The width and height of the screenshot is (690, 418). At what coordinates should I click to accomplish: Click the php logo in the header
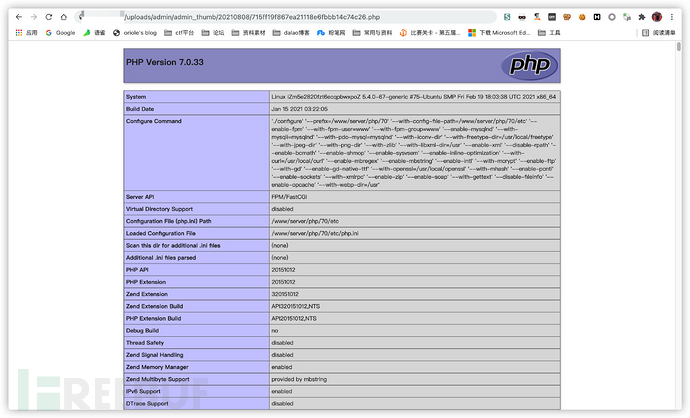(529, 66)
